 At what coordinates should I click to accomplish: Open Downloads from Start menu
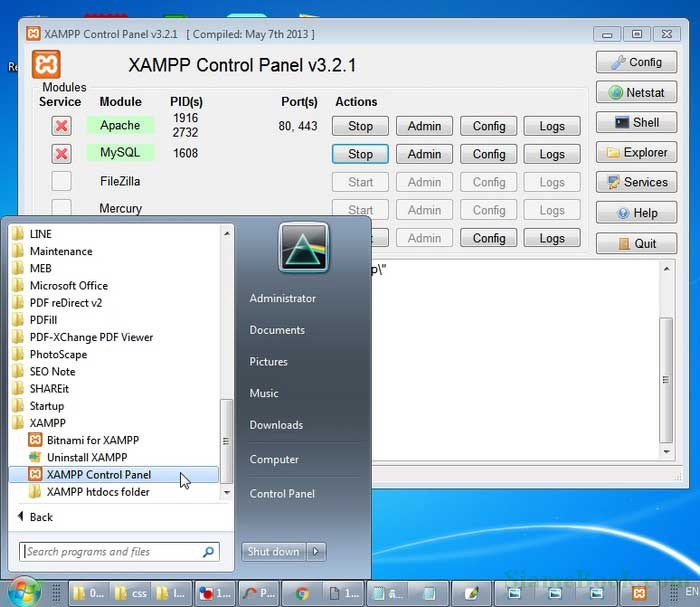coord(276,425)
